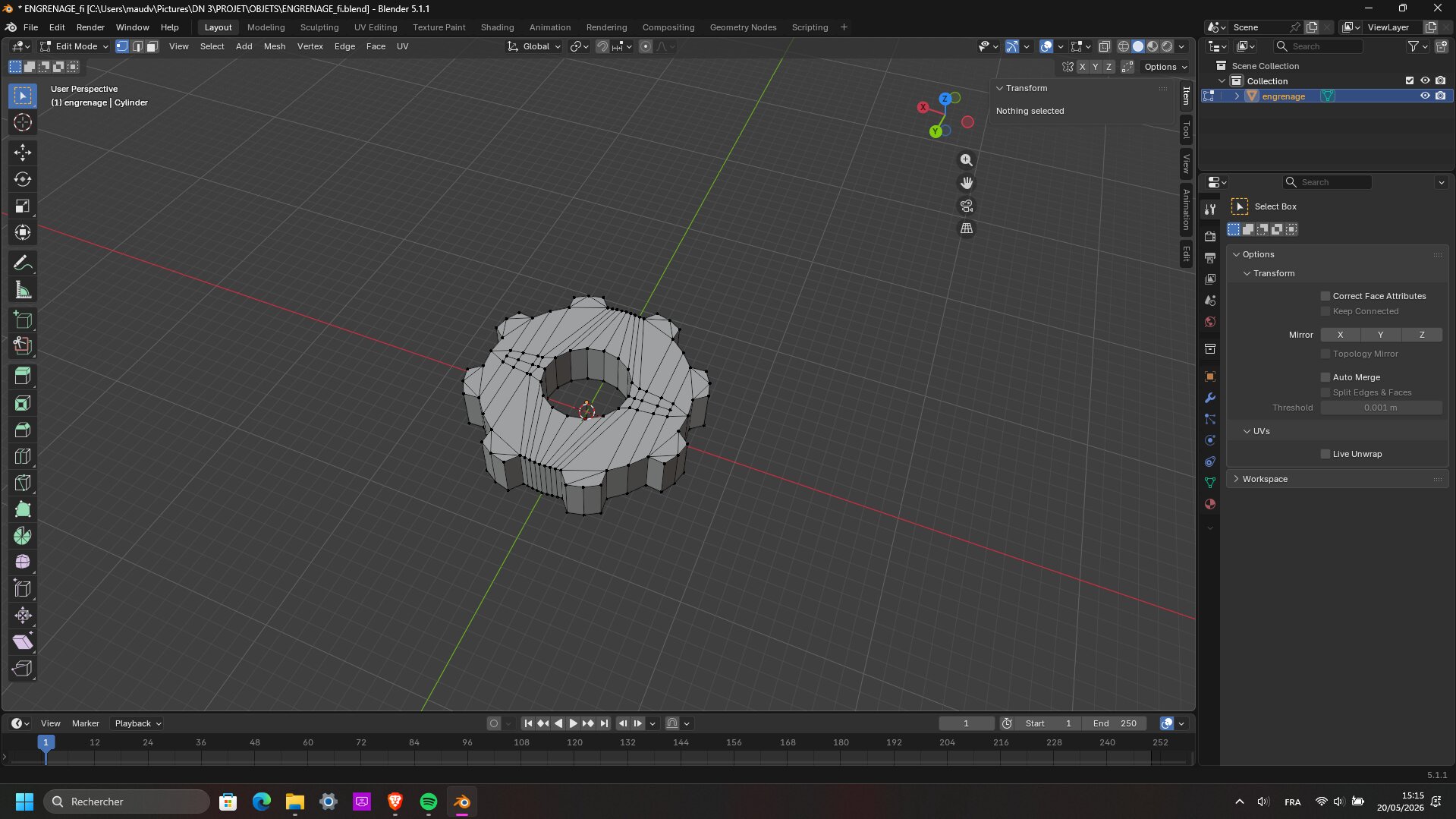Choose the Edge Slide tool
The width and height of the screenshot is (1456, 819).
(23, 589)
